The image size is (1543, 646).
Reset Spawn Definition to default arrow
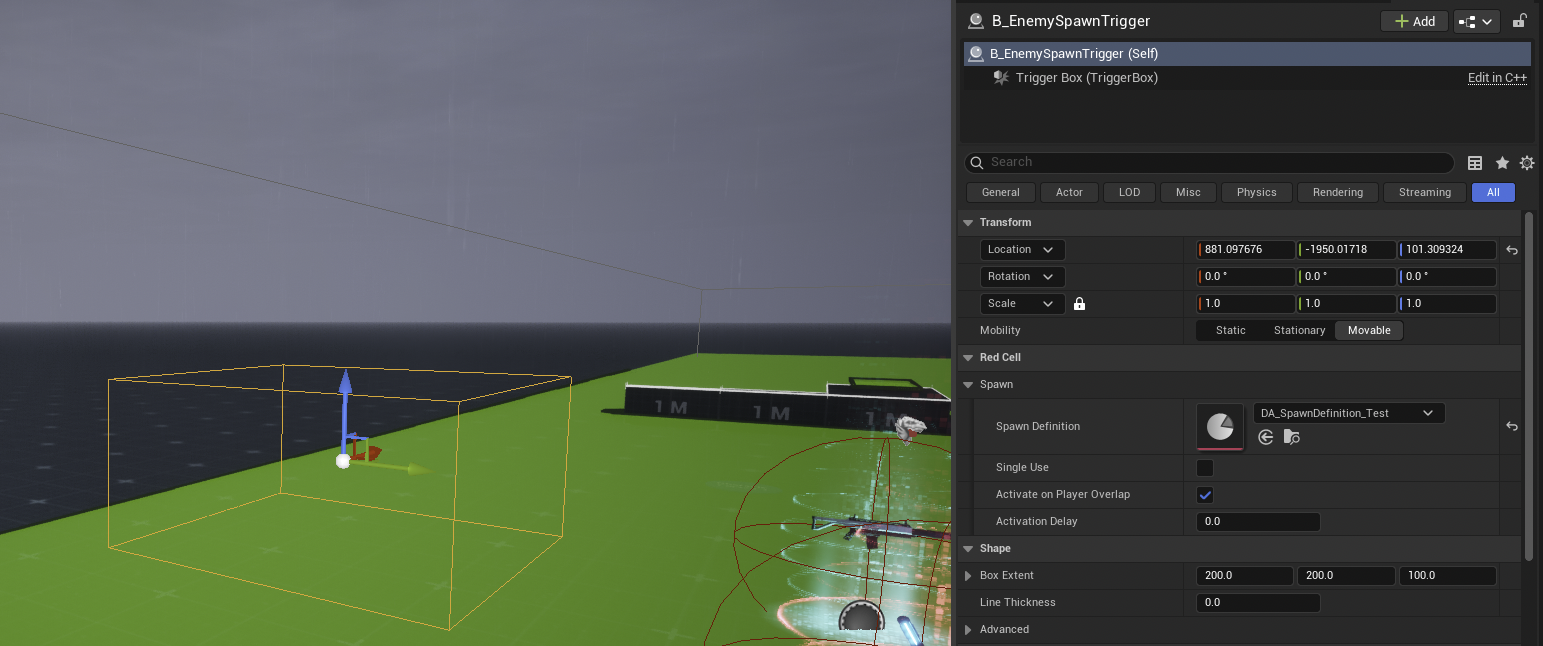pyautogui.click(x=1512, y=426)
